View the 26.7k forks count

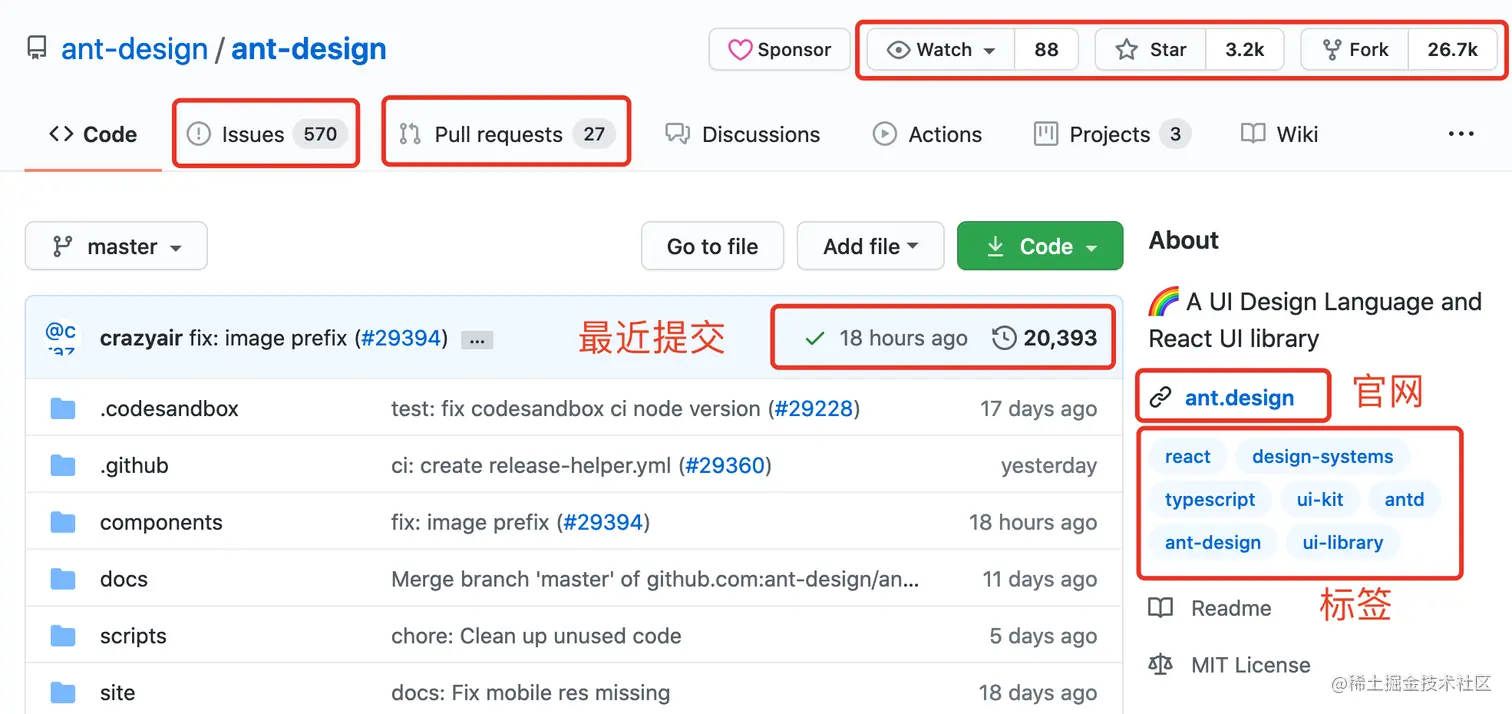(x=1452, y=49)
